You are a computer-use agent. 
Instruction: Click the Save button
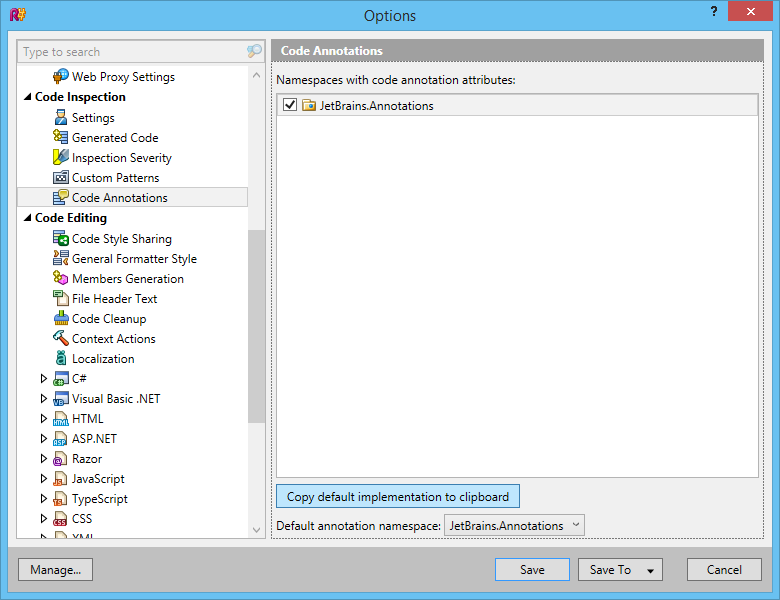[x=532, y=570]
